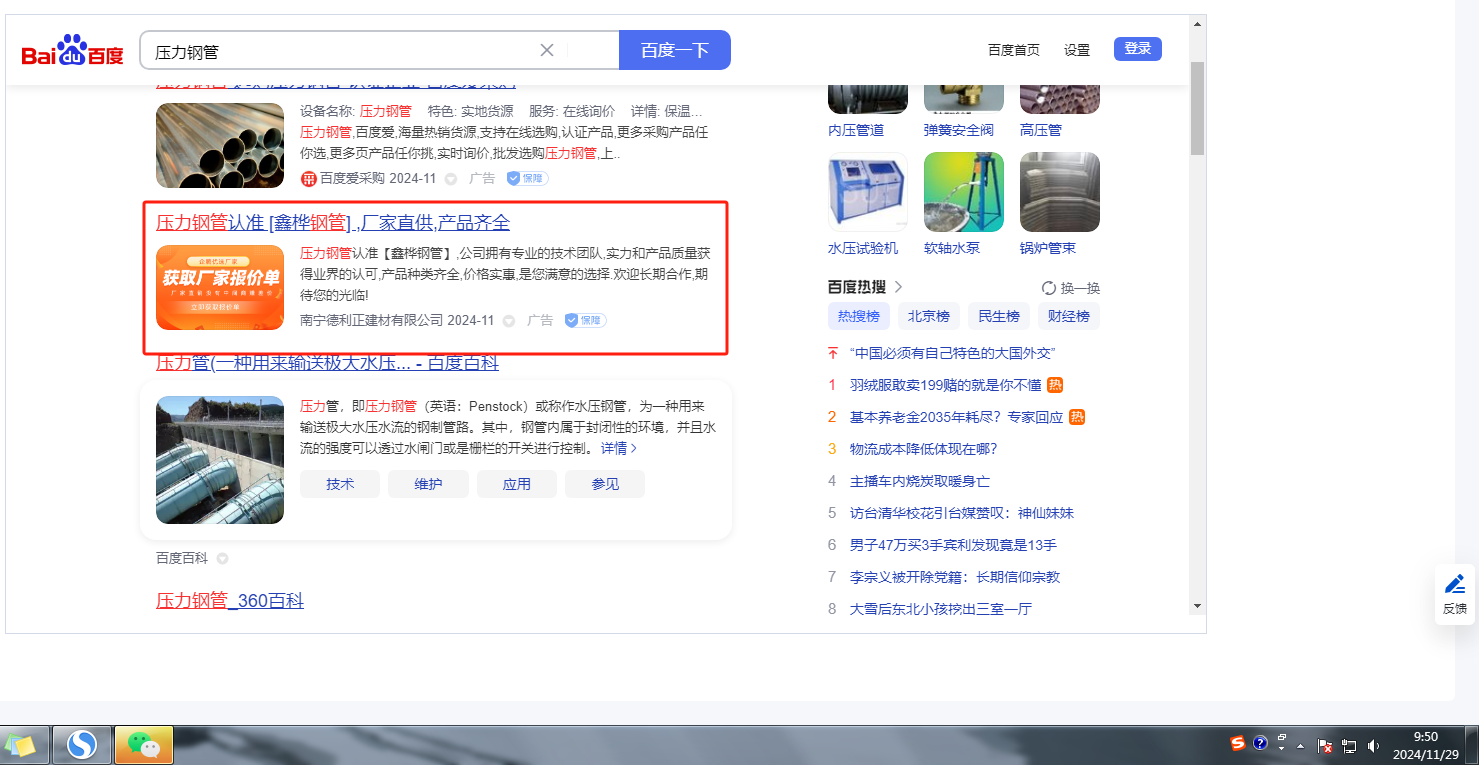Expand the 百度热搜 chevron
Viewport: 1479px width, 765px height.
(898, 287)
